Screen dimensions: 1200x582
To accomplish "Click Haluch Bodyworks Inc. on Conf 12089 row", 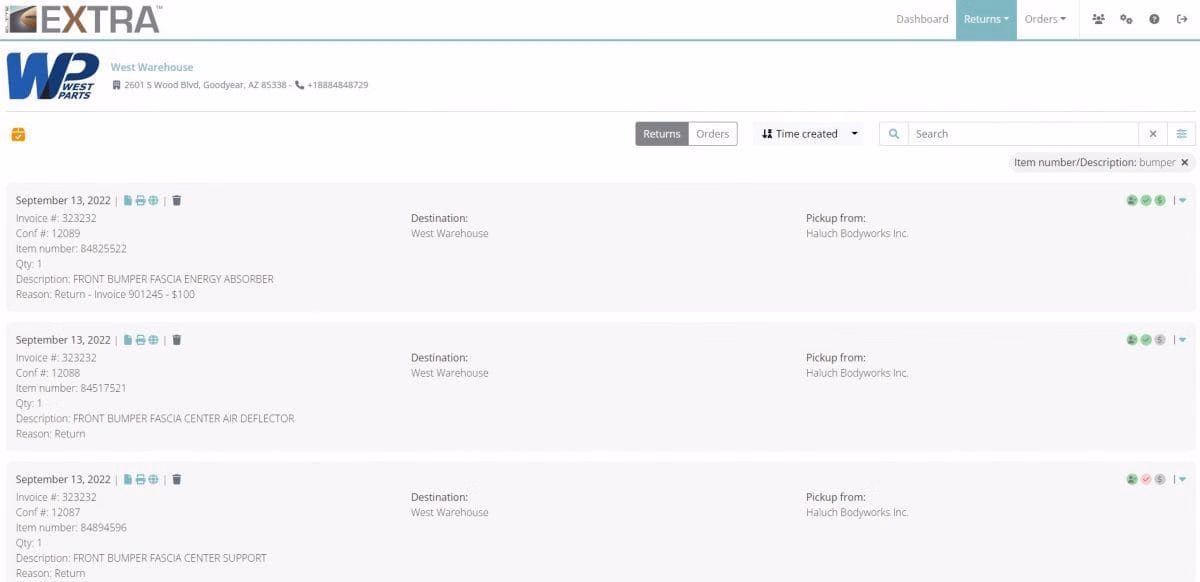I will point(857,233).
